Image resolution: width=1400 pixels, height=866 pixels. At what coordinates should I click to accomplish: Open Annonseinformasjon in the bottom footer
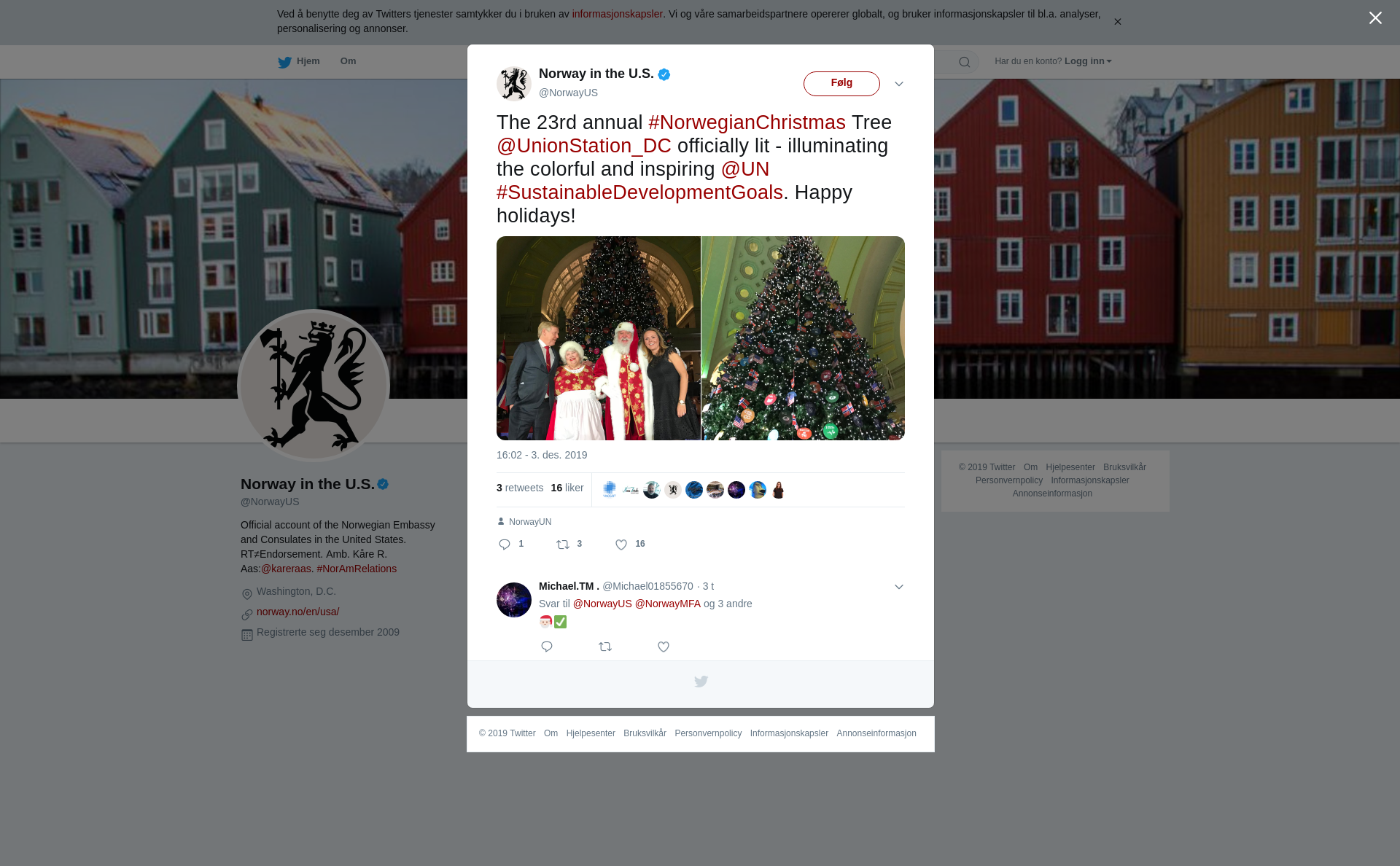(876, 733)
